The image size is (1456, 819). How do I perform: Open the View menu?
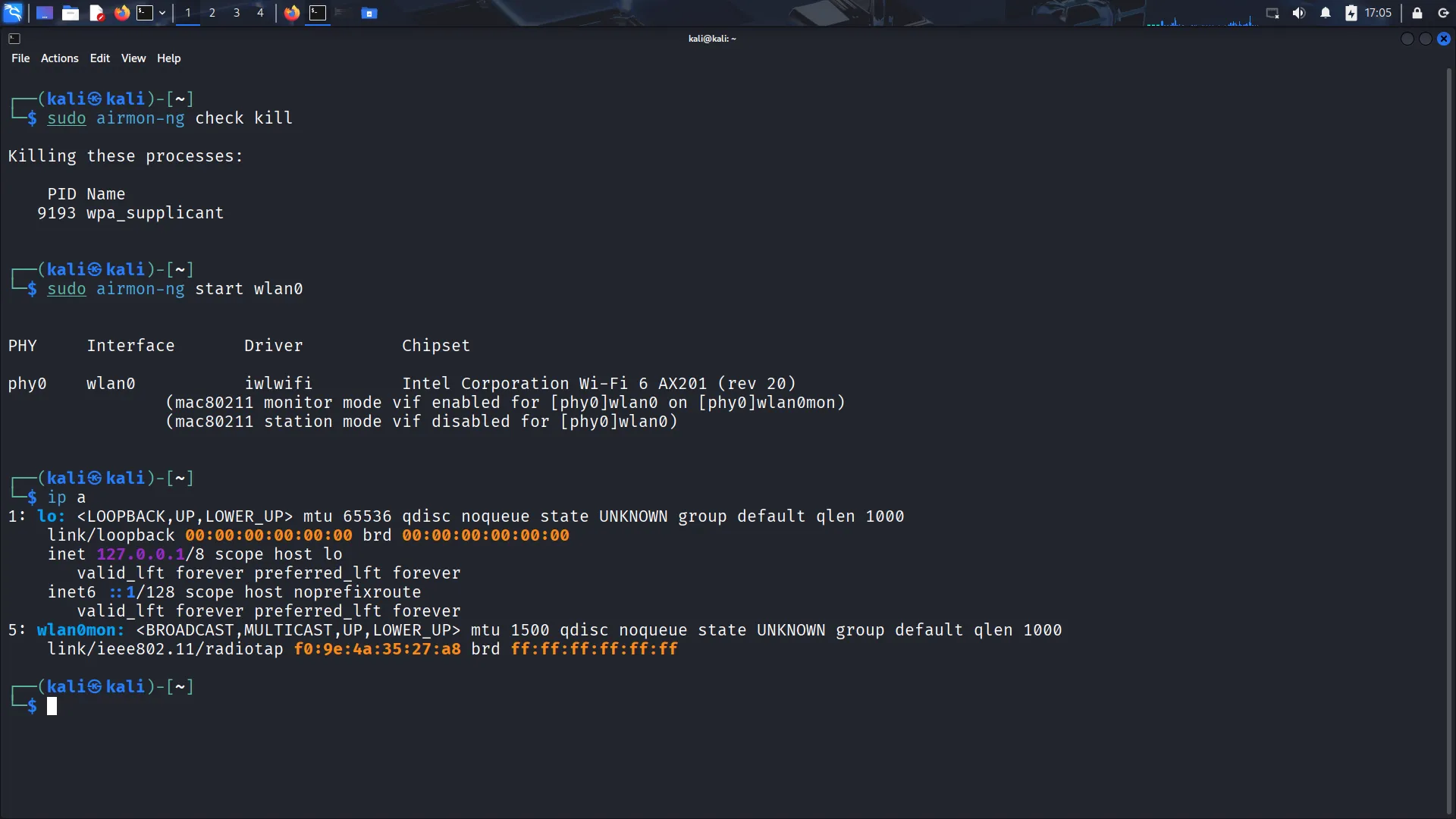[133, 58]
